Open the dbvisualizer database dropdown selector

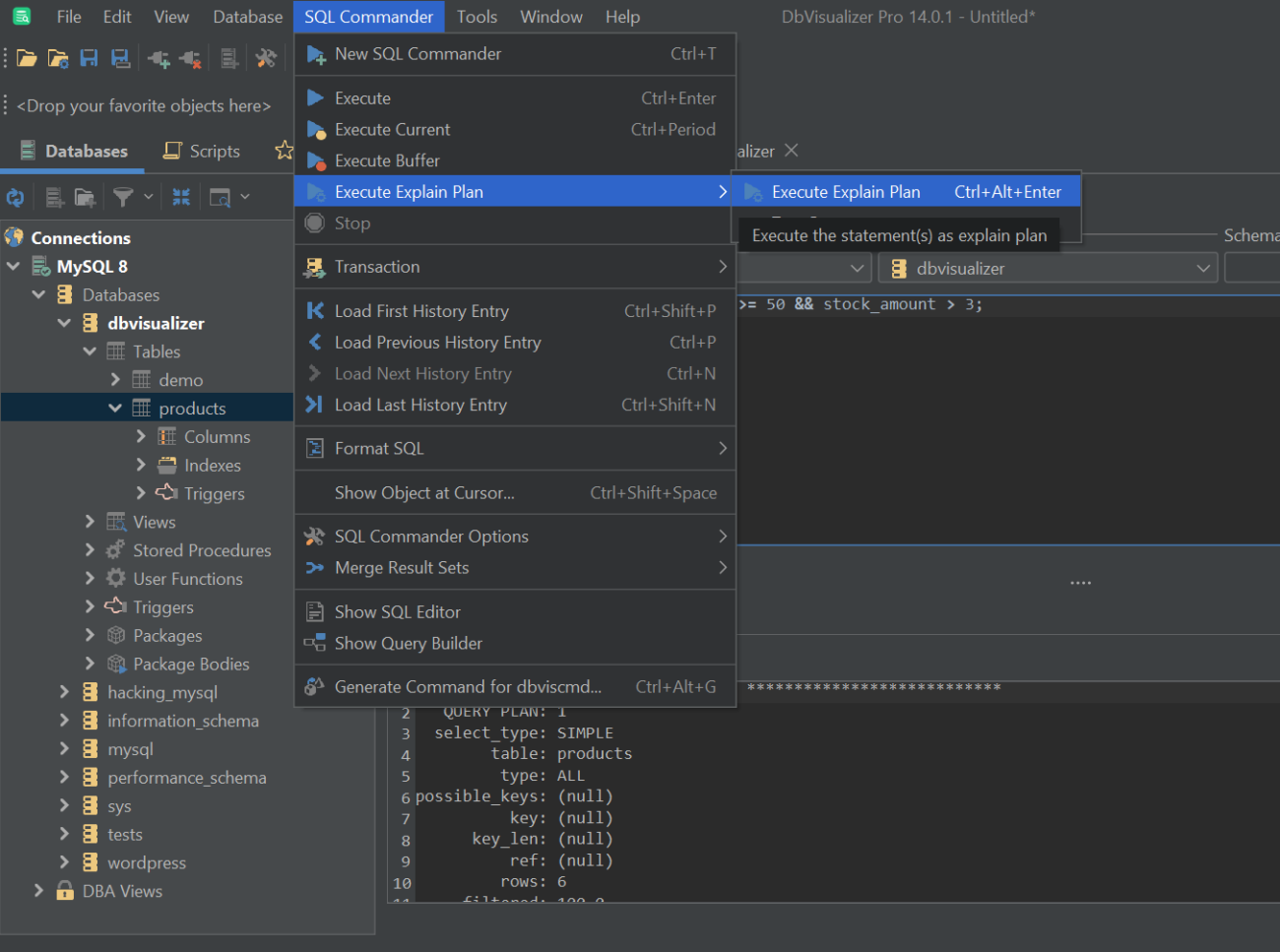point(1203,267)
